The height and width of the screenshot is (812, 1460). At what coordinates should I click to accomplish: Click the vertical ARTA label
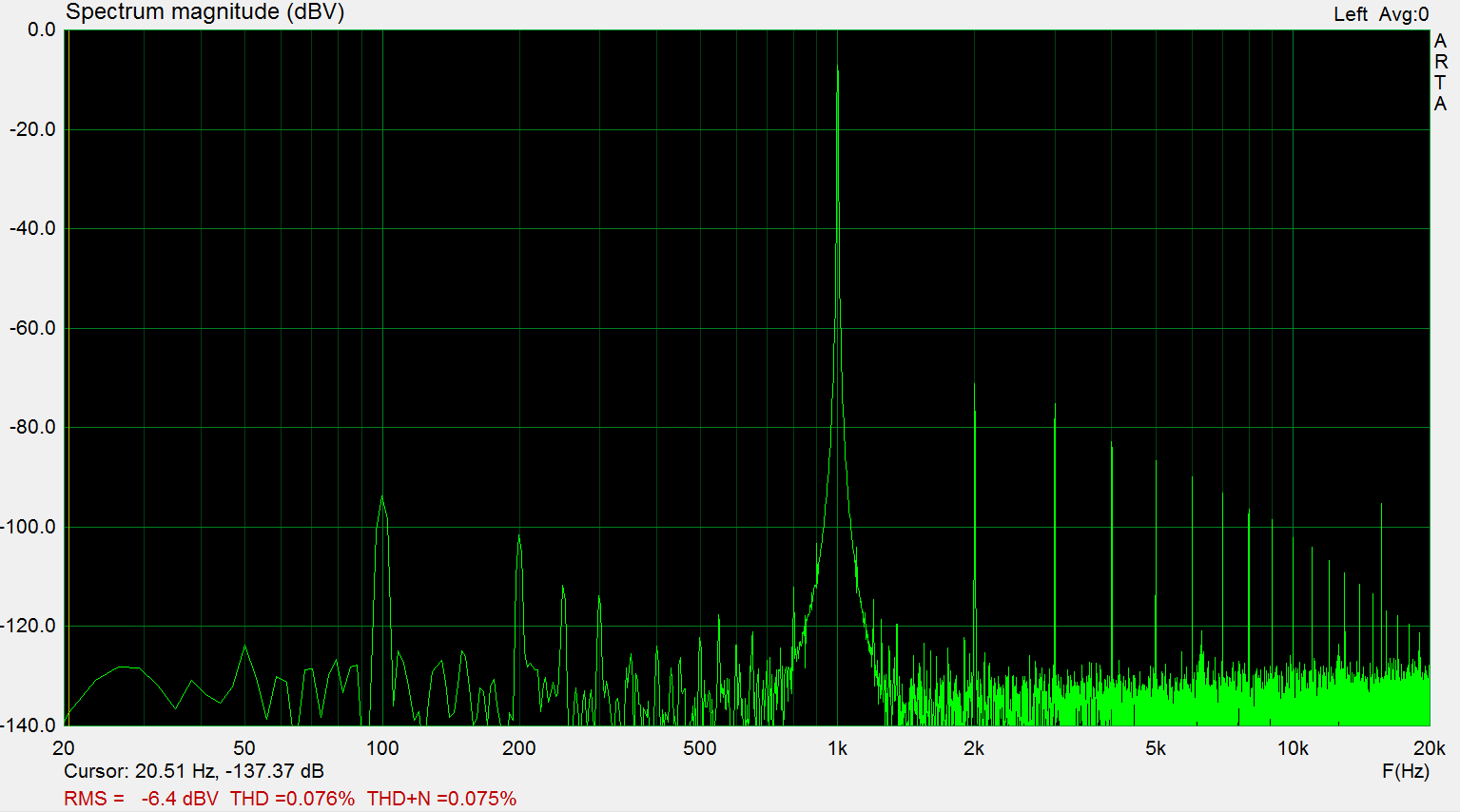tap(1440, 72)
